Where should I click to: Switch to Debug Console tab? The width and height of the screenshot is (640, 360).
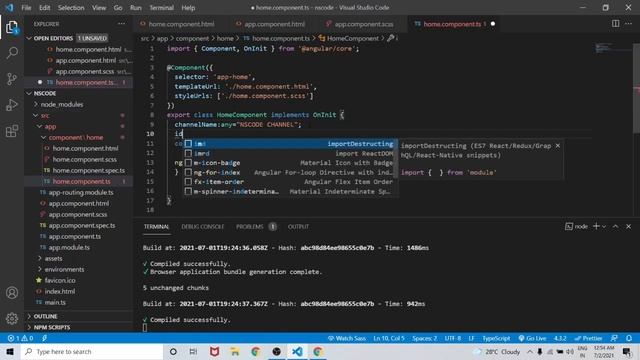(203, 227)
